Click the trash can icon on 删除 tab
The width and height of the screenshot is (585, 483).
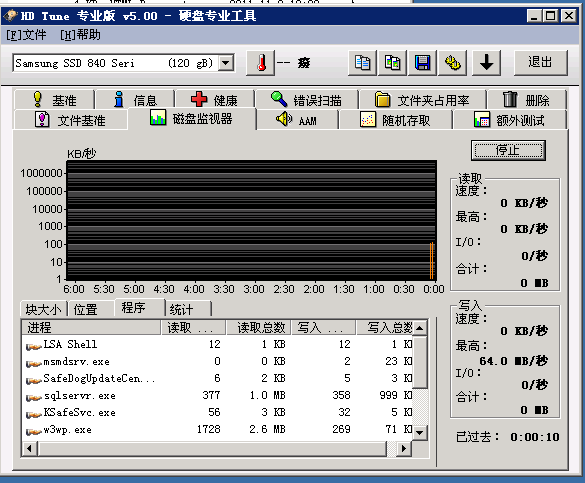[x=510, y=99]
